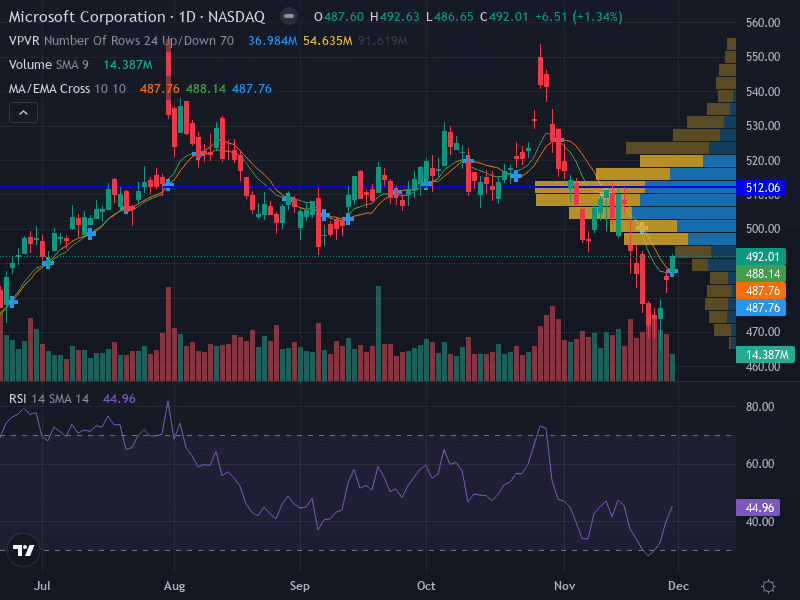Select the VPVR indicator legend

pos(121,41)
